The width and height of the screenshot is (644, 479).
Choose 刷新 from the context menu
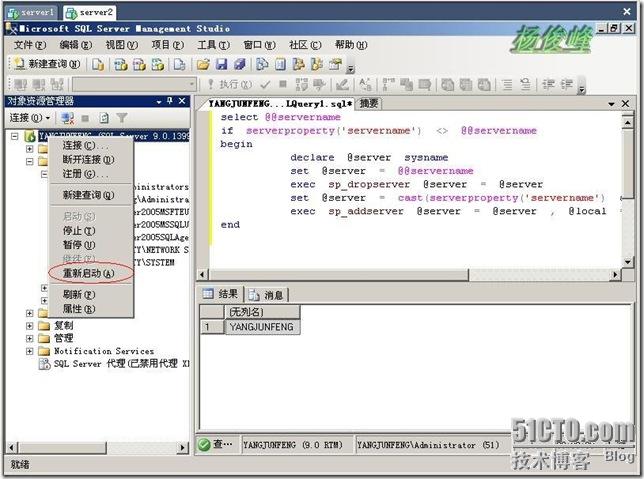[91, 295]
